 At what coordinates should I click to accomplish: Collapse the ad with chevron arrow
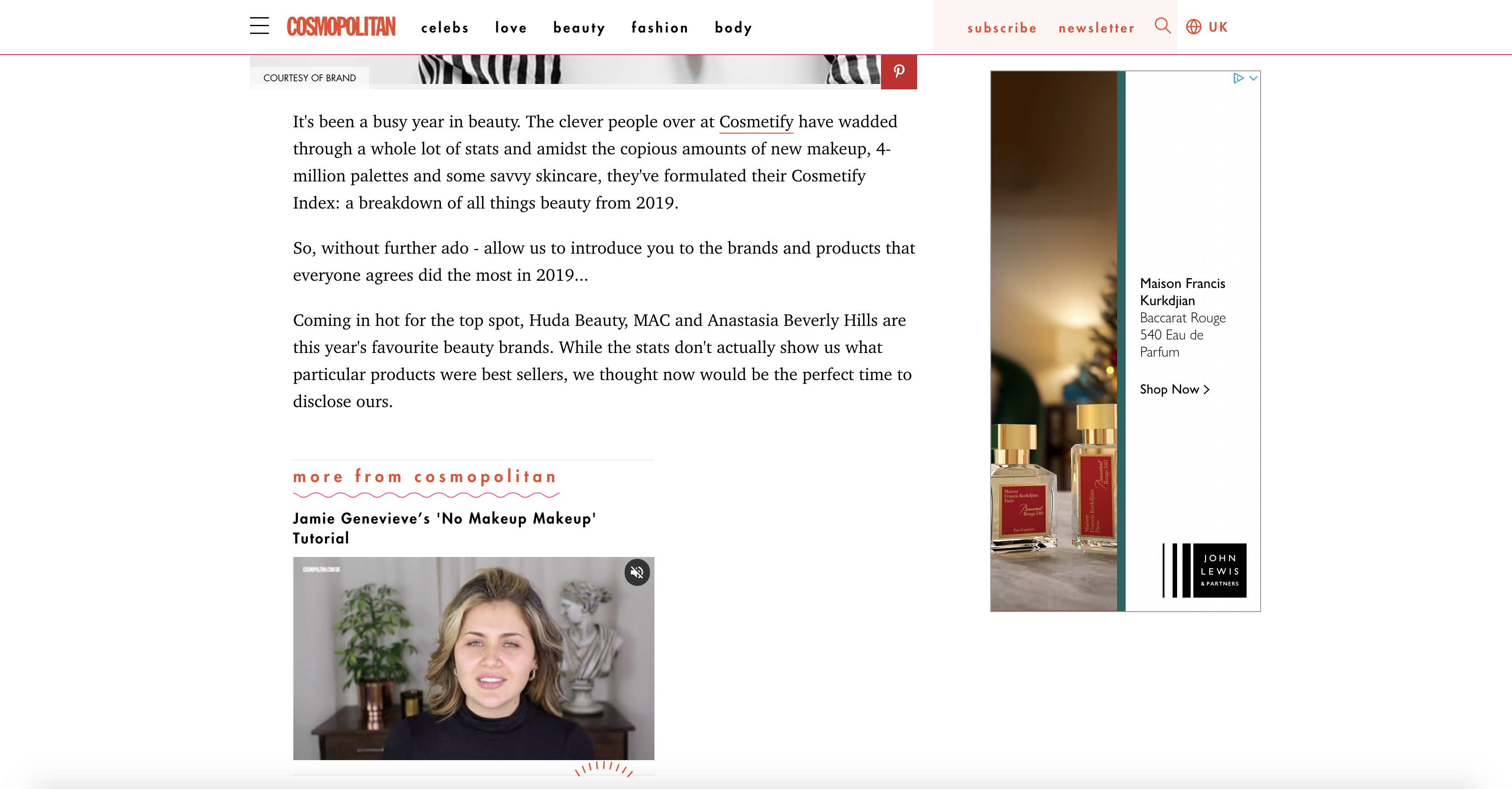click(1253, 78)
